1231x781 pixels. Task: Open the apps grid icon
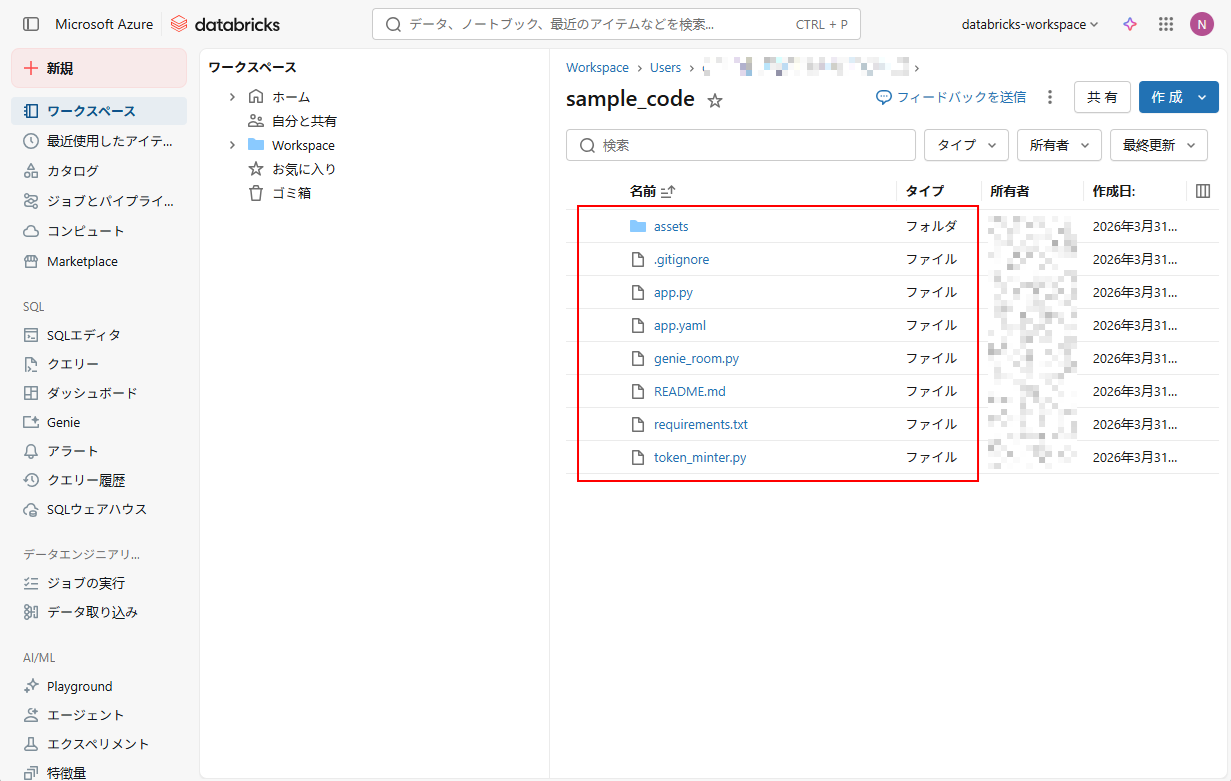click(1165, 24)
